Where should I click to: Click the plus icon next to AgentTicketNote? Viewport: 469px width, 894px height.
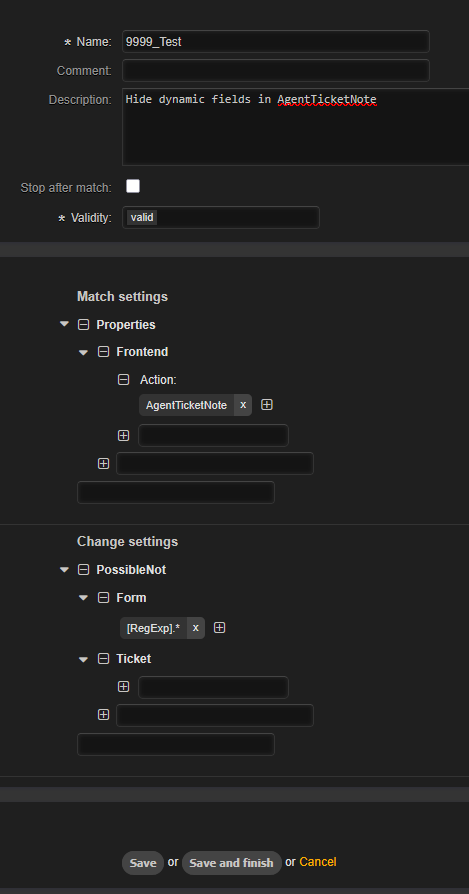click(267, 405)
